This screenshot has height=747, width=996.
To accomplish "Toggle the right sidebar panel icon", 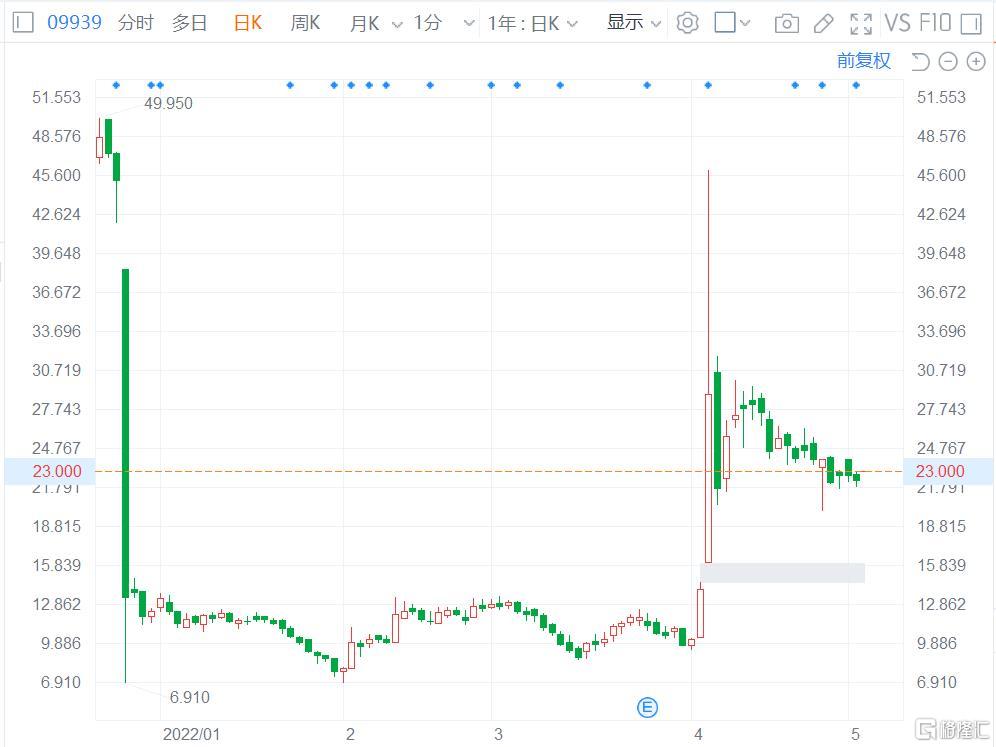I will [970, 22].
